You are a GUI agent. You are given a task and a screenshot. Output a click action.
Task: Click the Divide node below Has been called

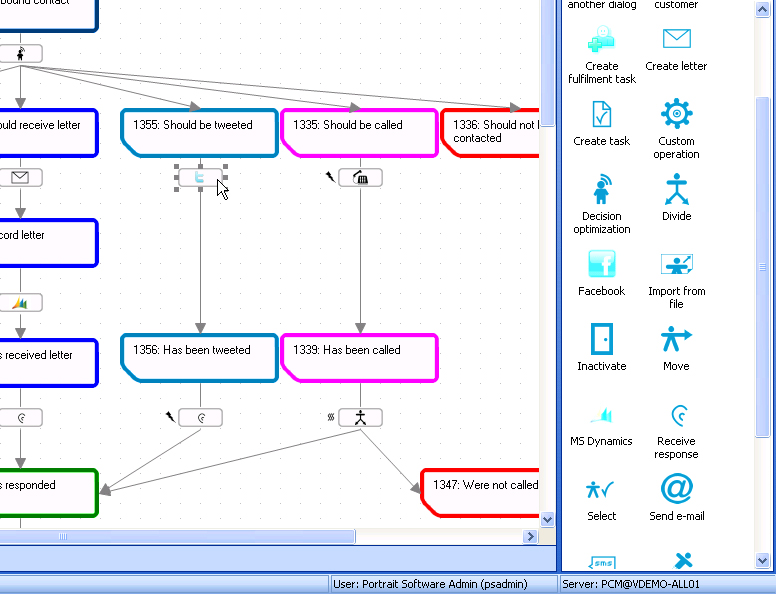pyautogui.click(x=360, y=417)
